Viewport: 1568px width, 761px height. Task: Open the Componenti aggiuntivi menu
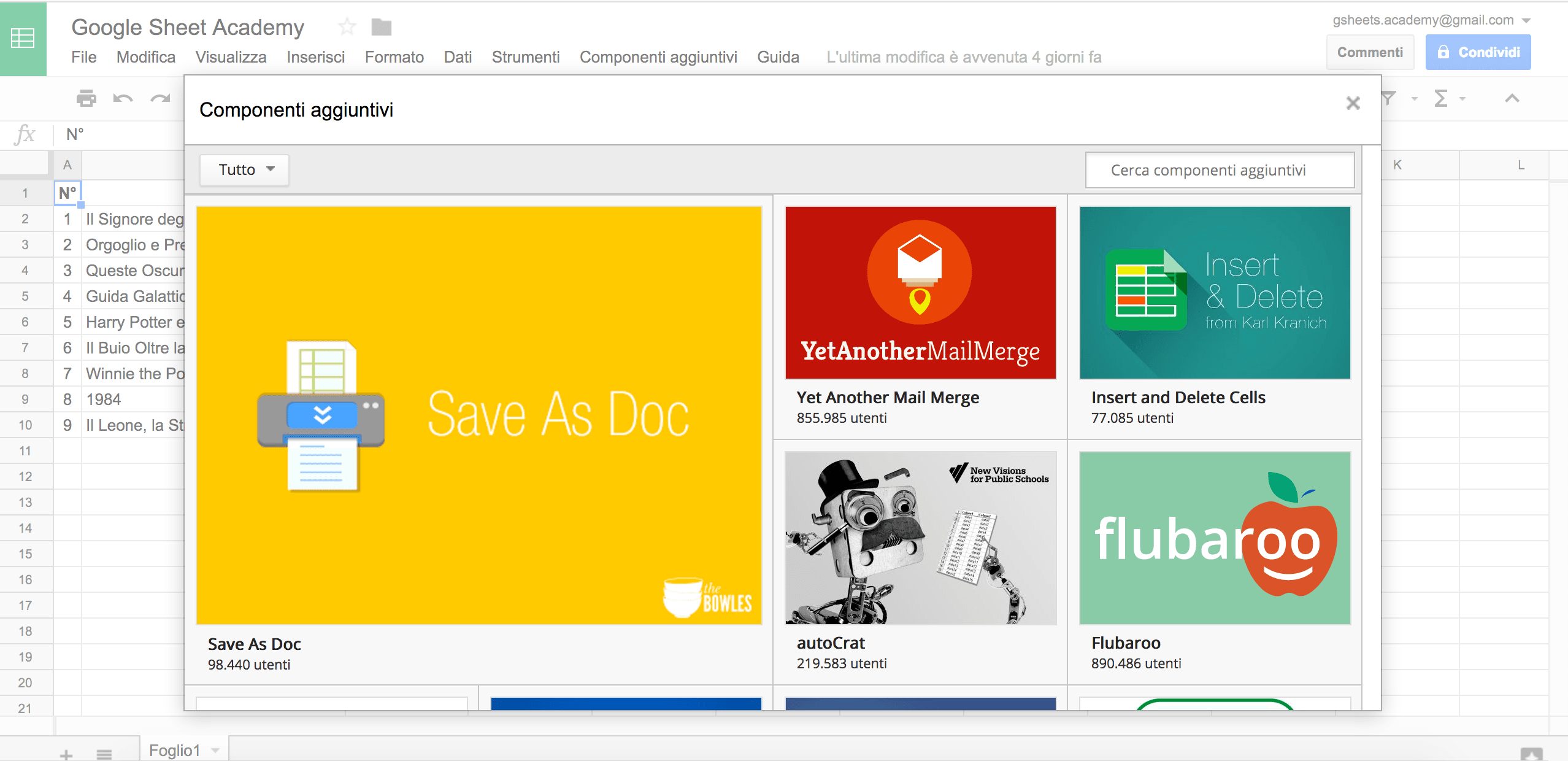click(x=658, y=56)
